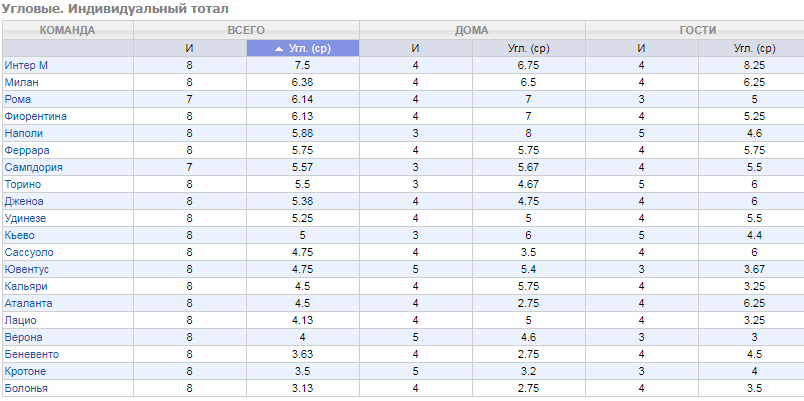Image resolution: width=804 pixels, height=401 pixels.
Task: Select the 4.6 home average for Верона
Action: 529,337
